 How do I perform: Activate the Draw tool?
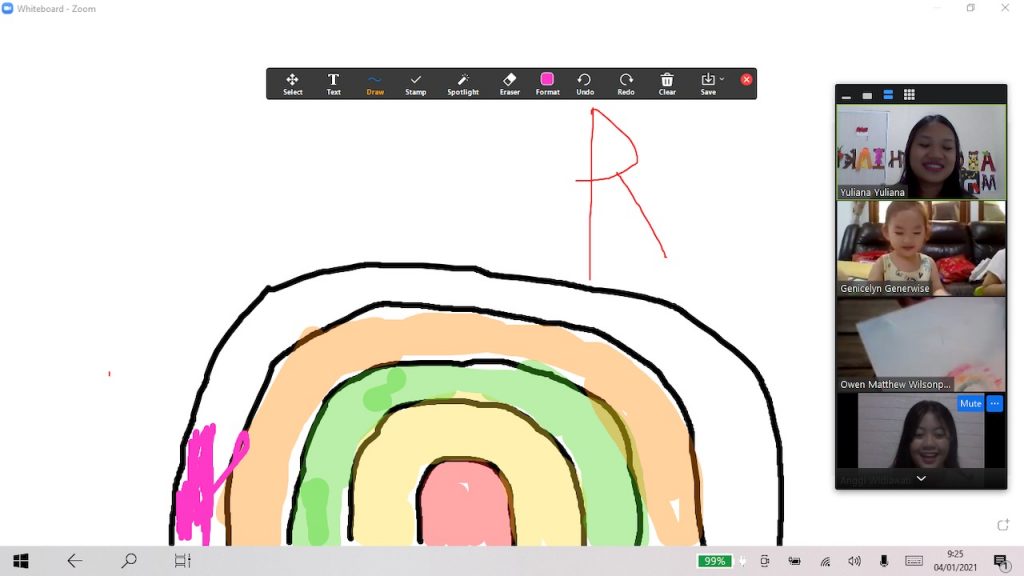coord(375,84)
